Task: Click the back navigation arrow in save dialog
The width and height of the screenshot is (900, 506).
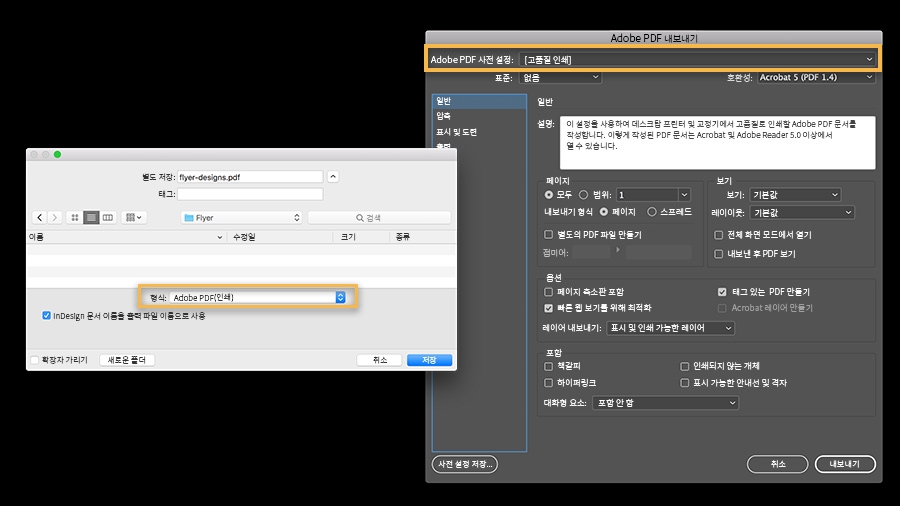Action: tap(40, 217)
